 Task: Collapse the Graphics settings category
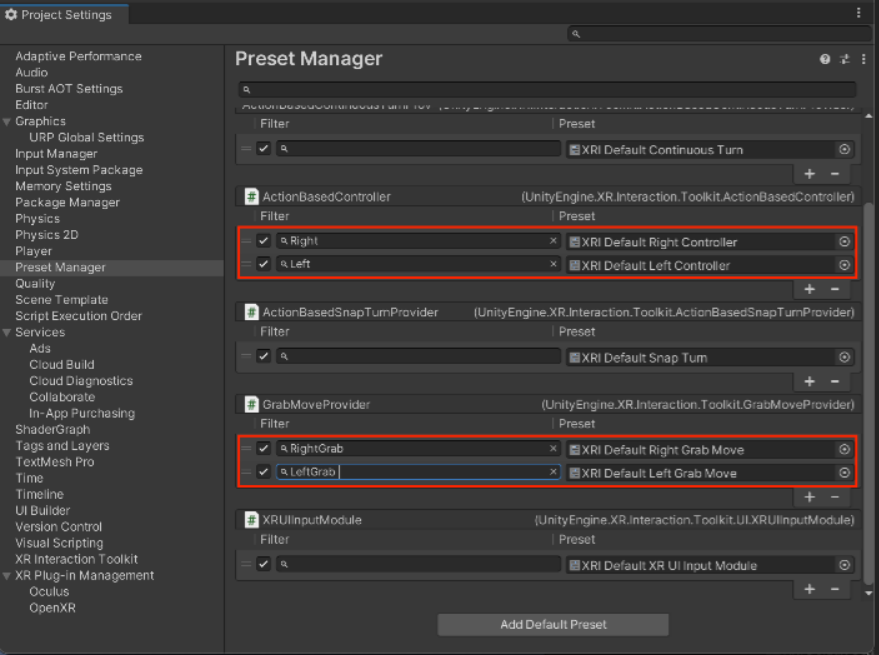coord(8,122)
